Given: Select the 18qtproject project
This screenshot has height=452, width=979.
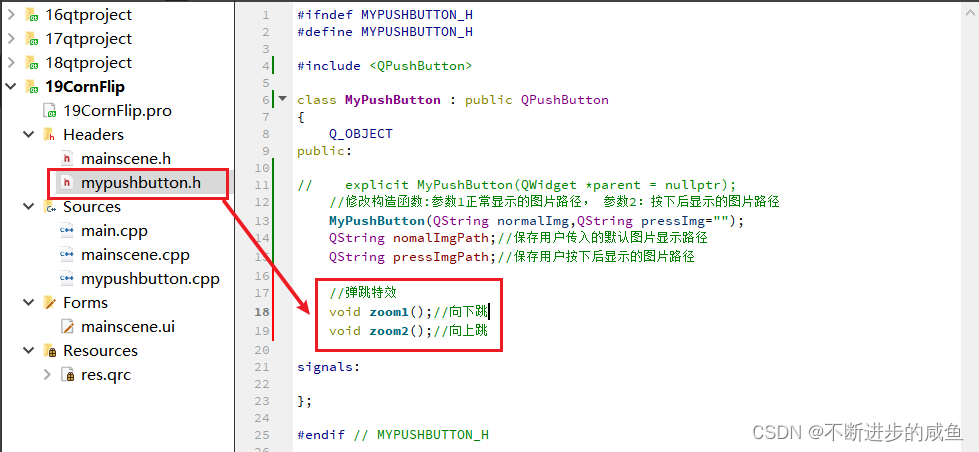Looking at the screenshot, I should pos(89,62).
